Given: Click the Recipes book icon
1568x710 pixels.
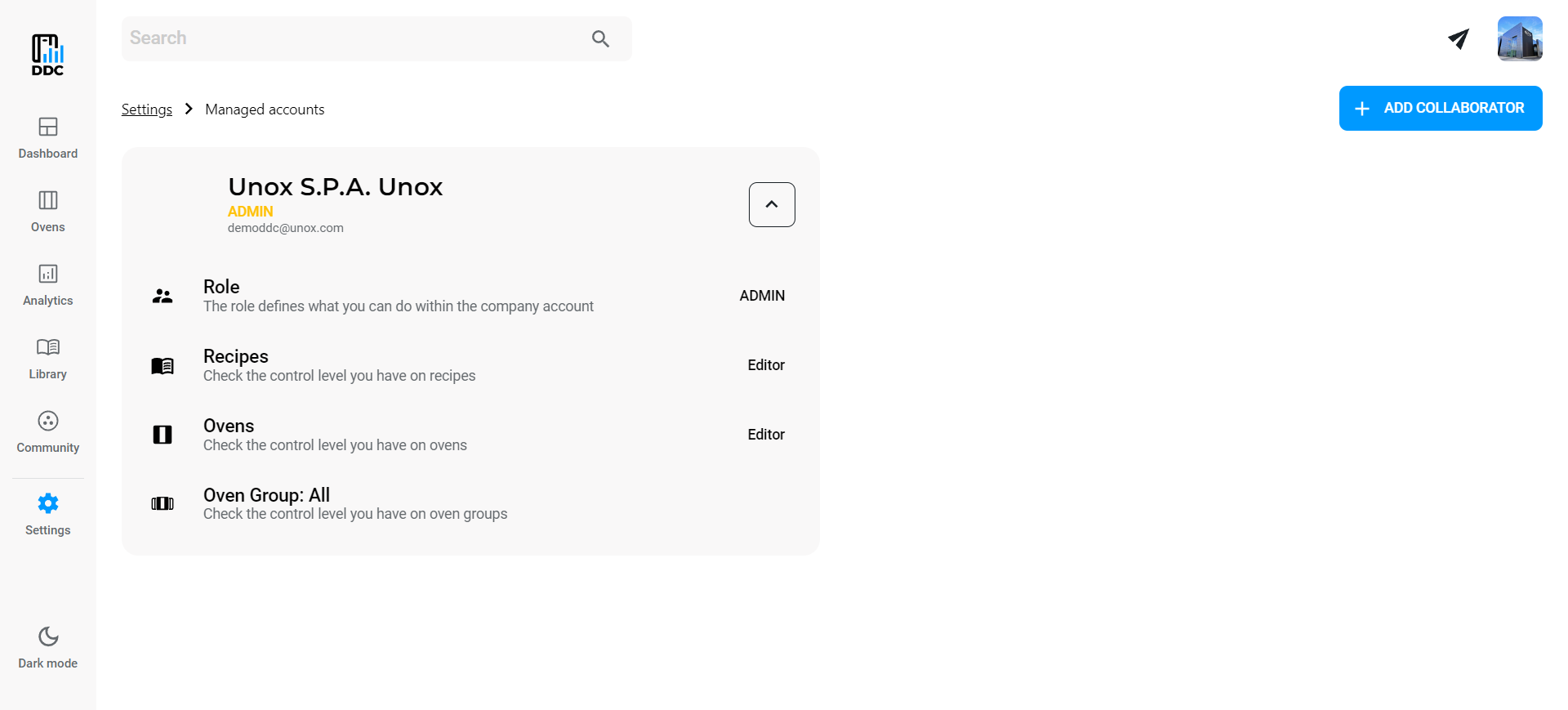Looking at the screenshot, I should [x=163, y=365].
